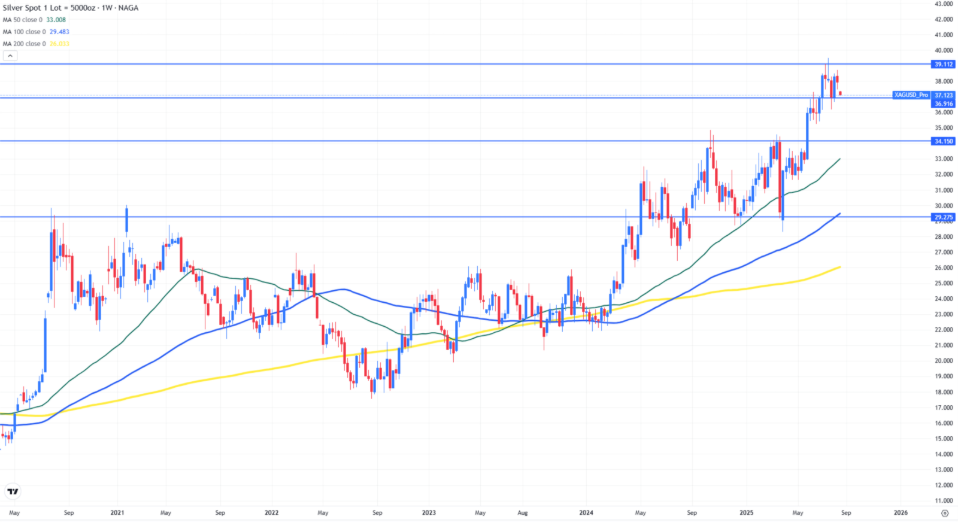Click the 16.000 price axis label
The height and width of the screenshot is (522, 958).
click(943, 423)
